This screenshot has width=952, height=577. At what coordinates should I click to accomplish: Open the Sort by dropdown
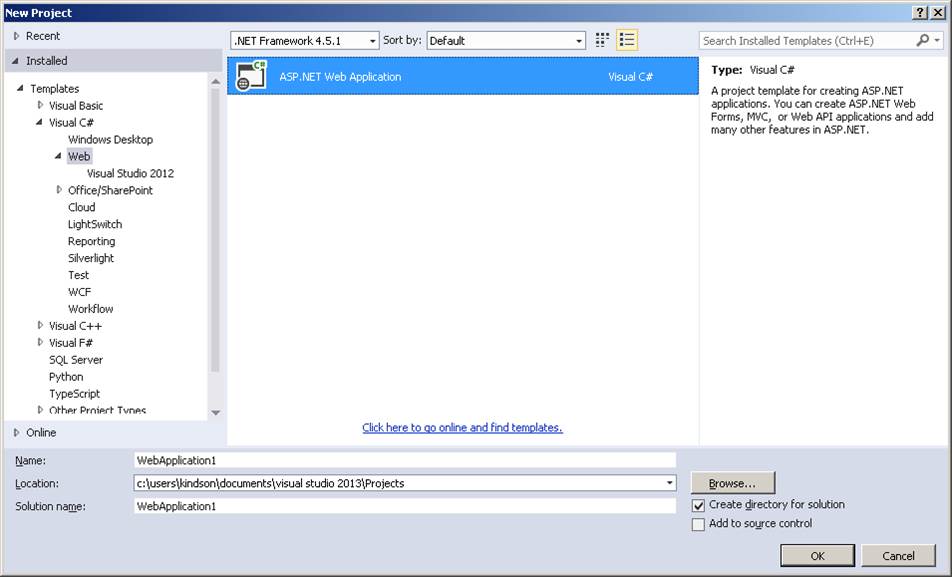coord(578,40)
